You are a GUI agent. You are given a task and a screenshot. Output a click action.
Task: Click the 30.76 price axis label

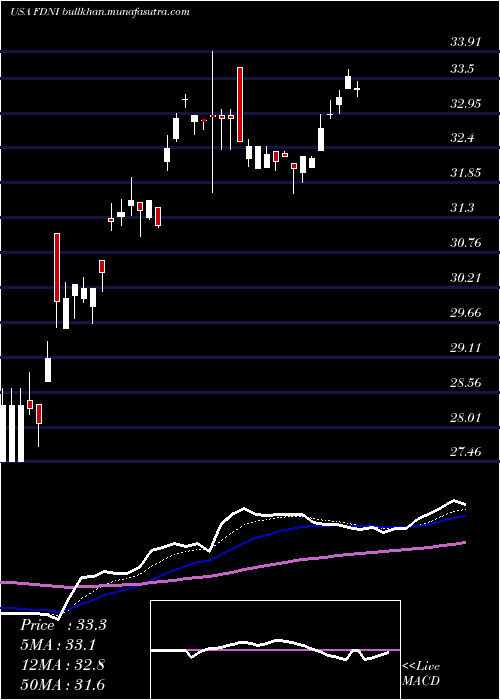point(466,243)
